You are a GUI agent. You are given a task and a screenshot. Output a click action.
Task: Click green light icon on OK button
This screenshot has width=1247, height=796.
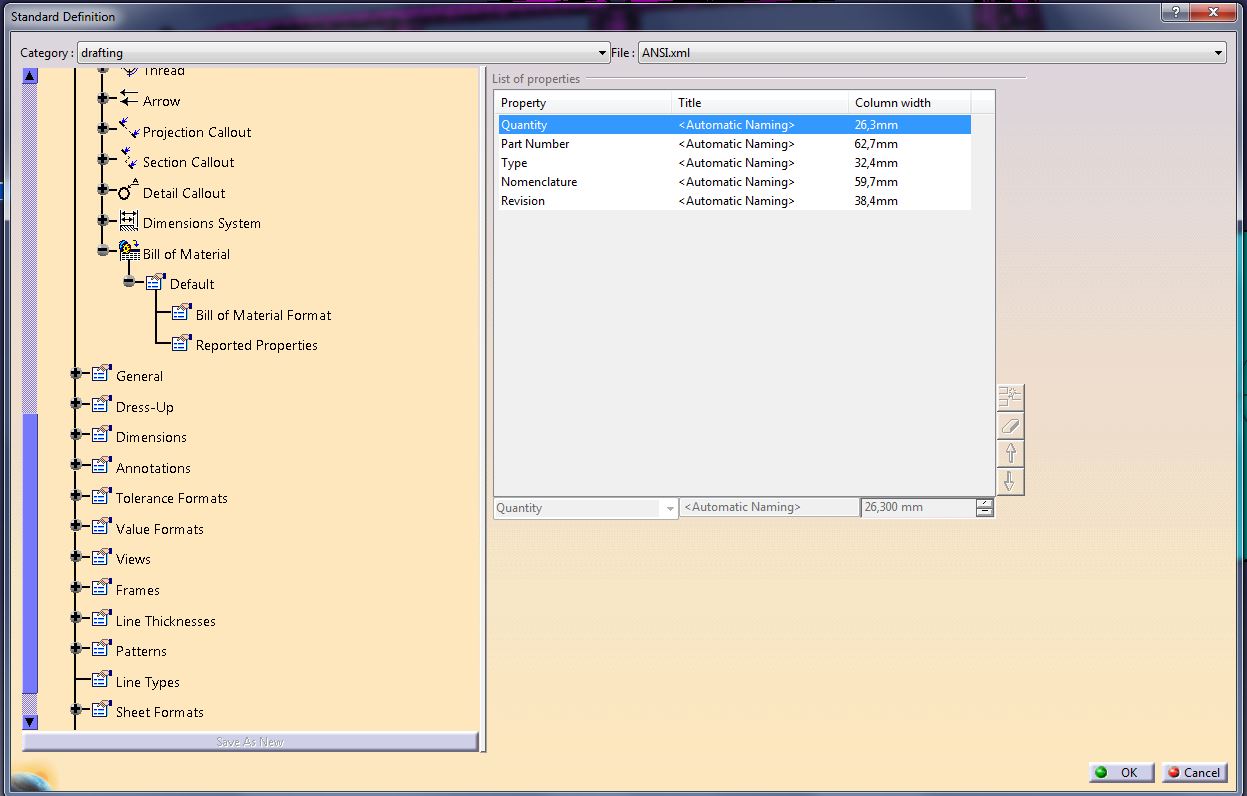1101,772
